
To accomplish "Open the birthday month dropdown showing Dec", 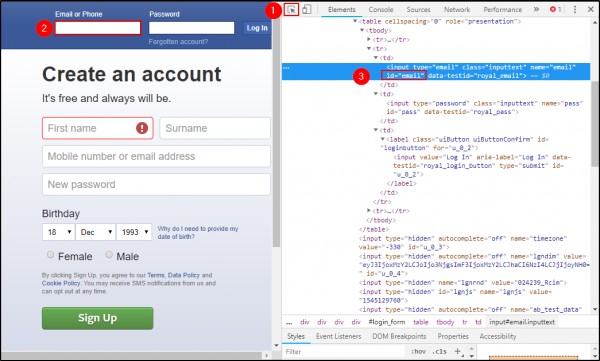I will [x=96, y=232].
